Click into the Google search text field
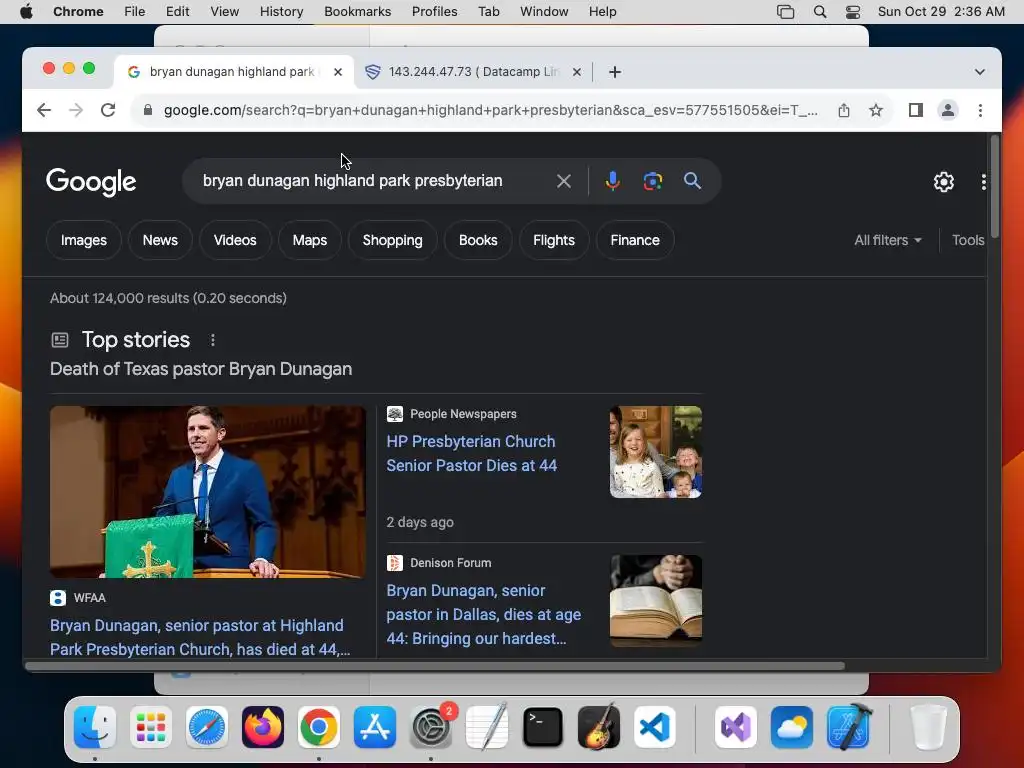 click(x=353, y=181)
